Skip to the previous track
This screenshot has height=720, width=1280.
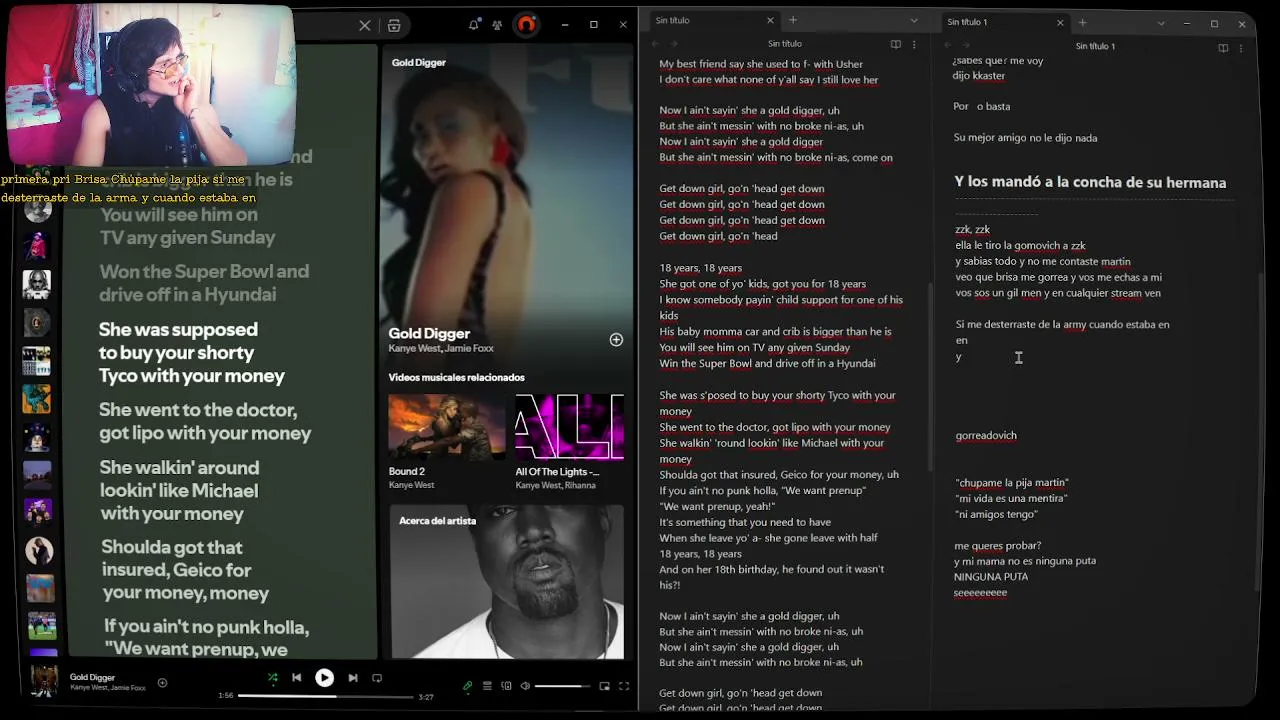tap(297, 678)
